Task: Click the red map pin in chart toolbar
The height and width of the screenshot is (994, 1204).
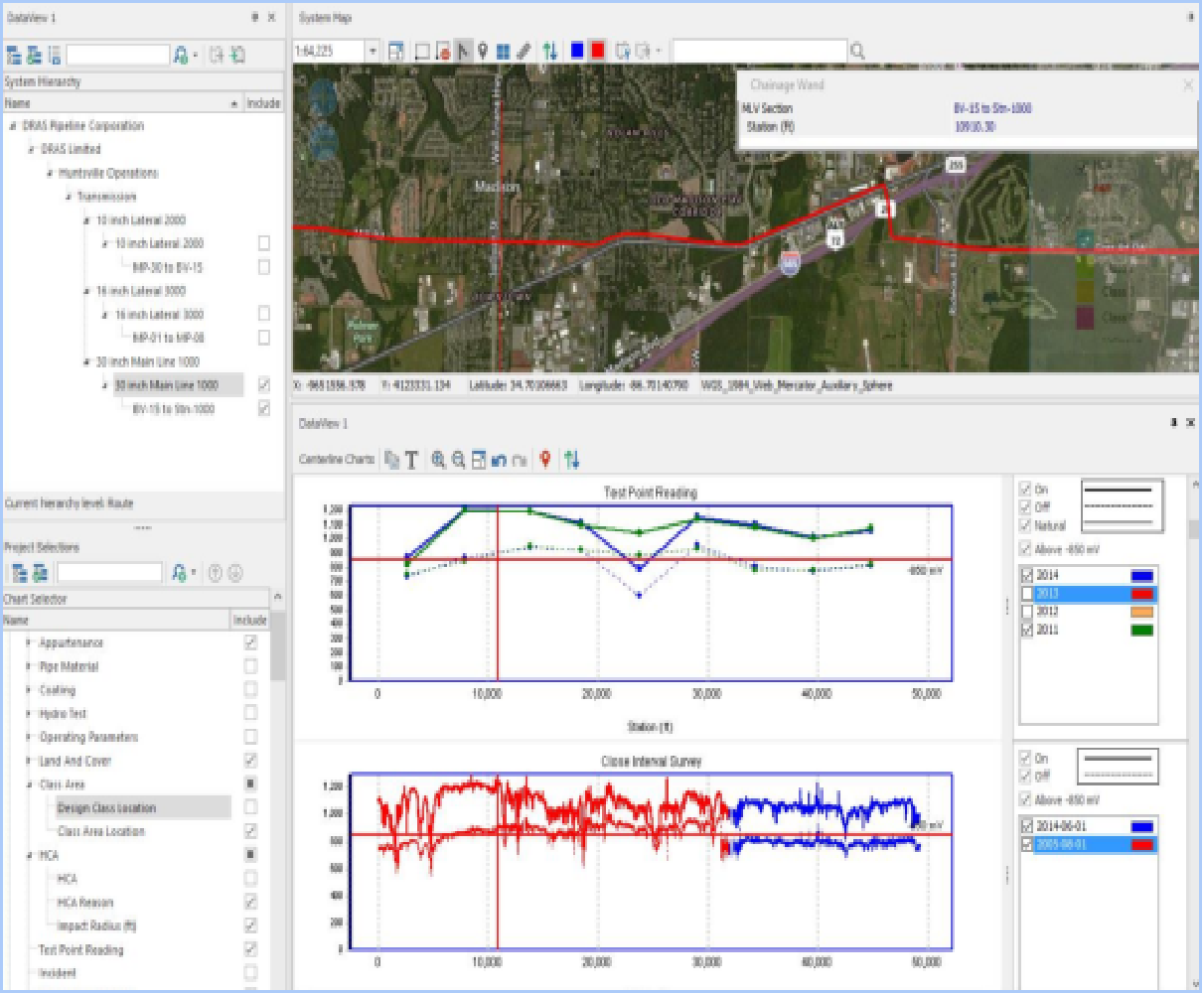Action: pos(544,460)
